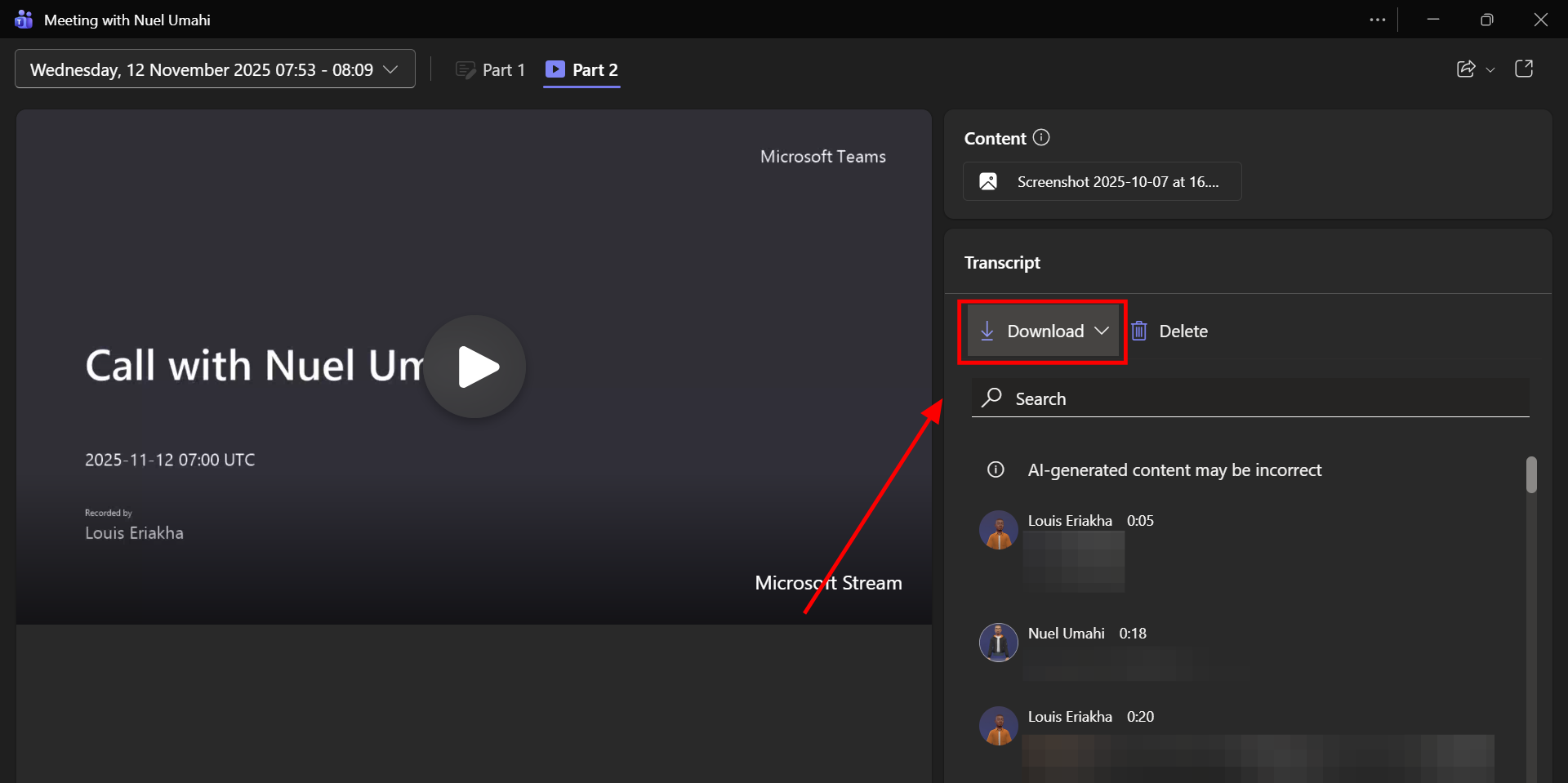Click the share icon in the top bar

[1466, 69]
